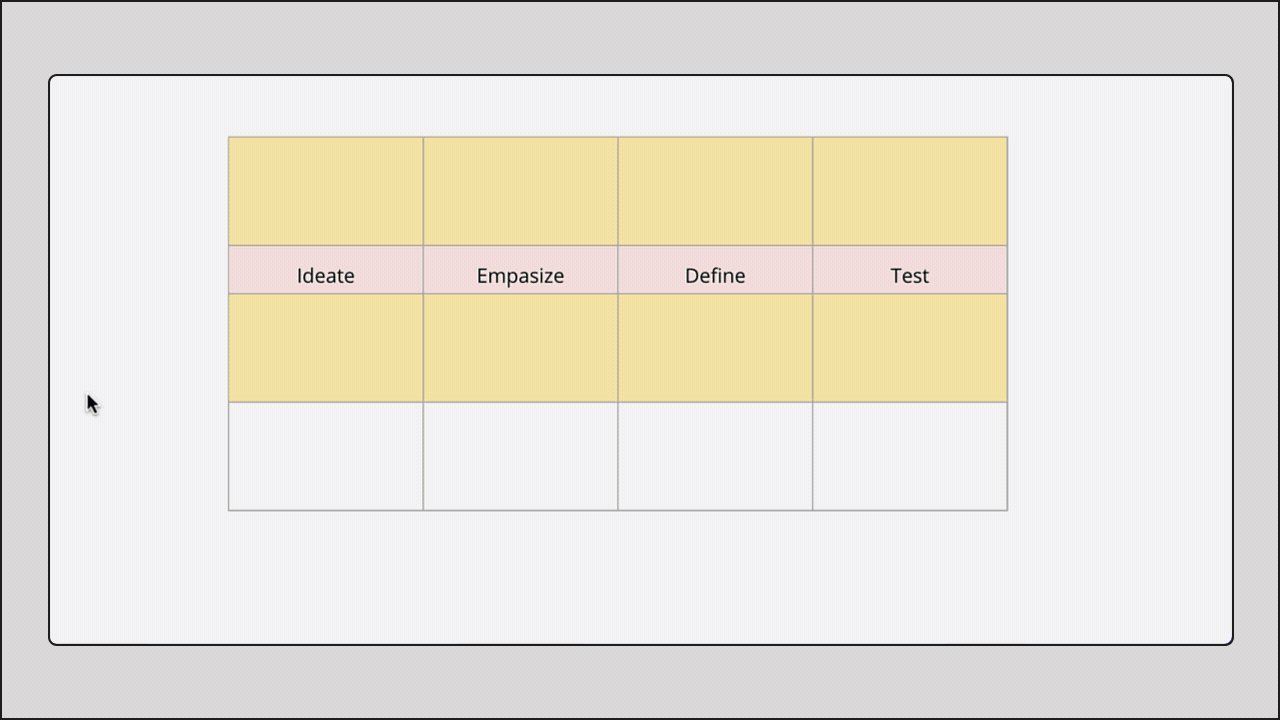Select yellow cell directly below Ideate
1280x720 pixels.
(x=326, y=348)
